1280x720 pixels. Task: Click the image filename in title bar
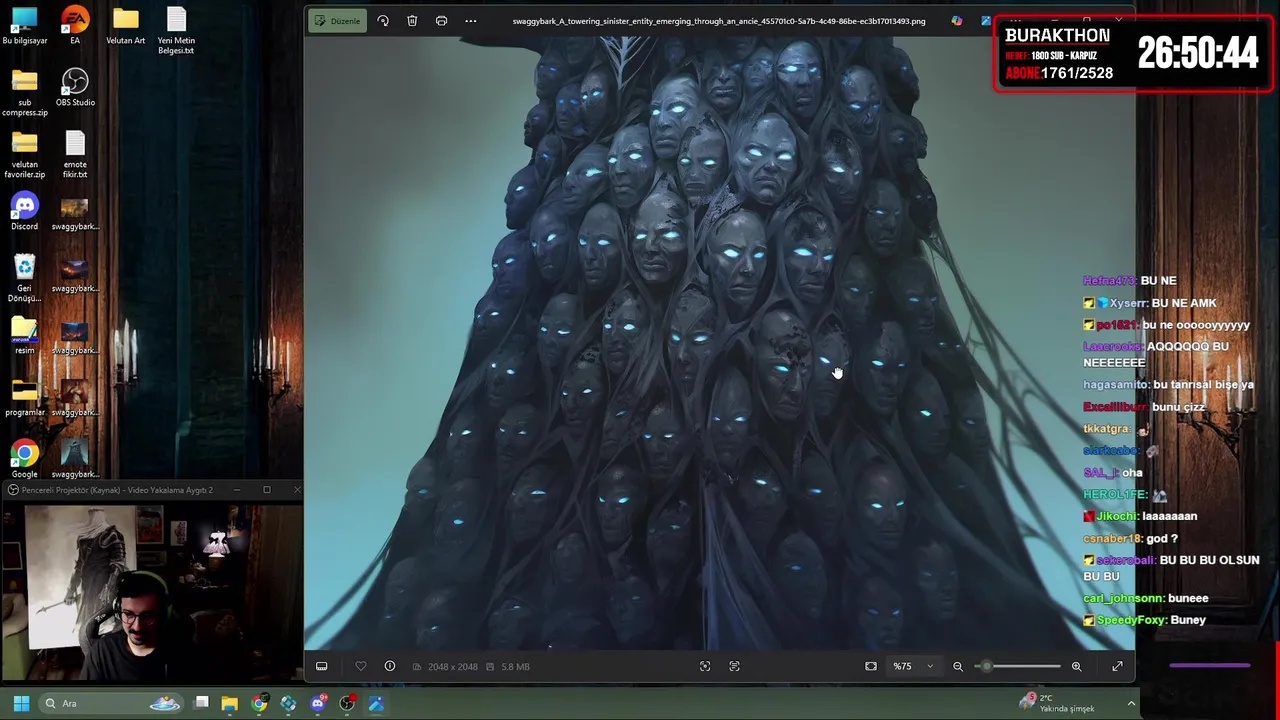coord(719,21)
